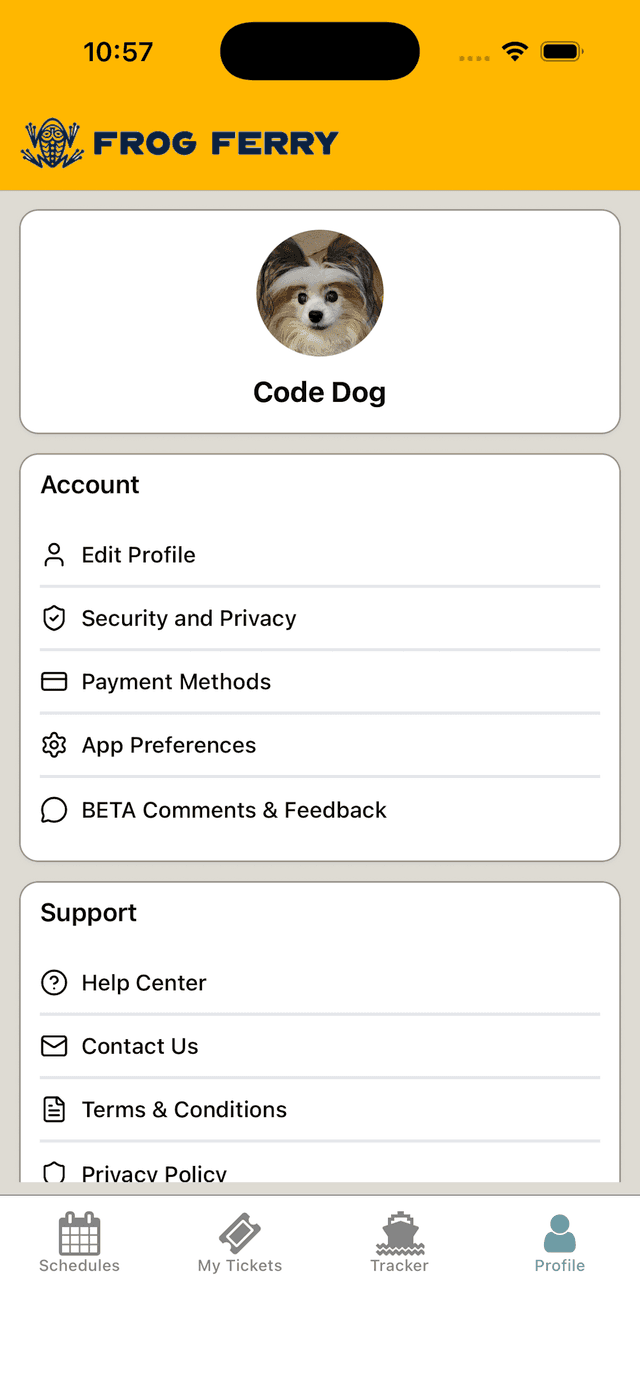Select the Profile tab
This screenshot has height=1385, width=640.
tap(559, 1240)
